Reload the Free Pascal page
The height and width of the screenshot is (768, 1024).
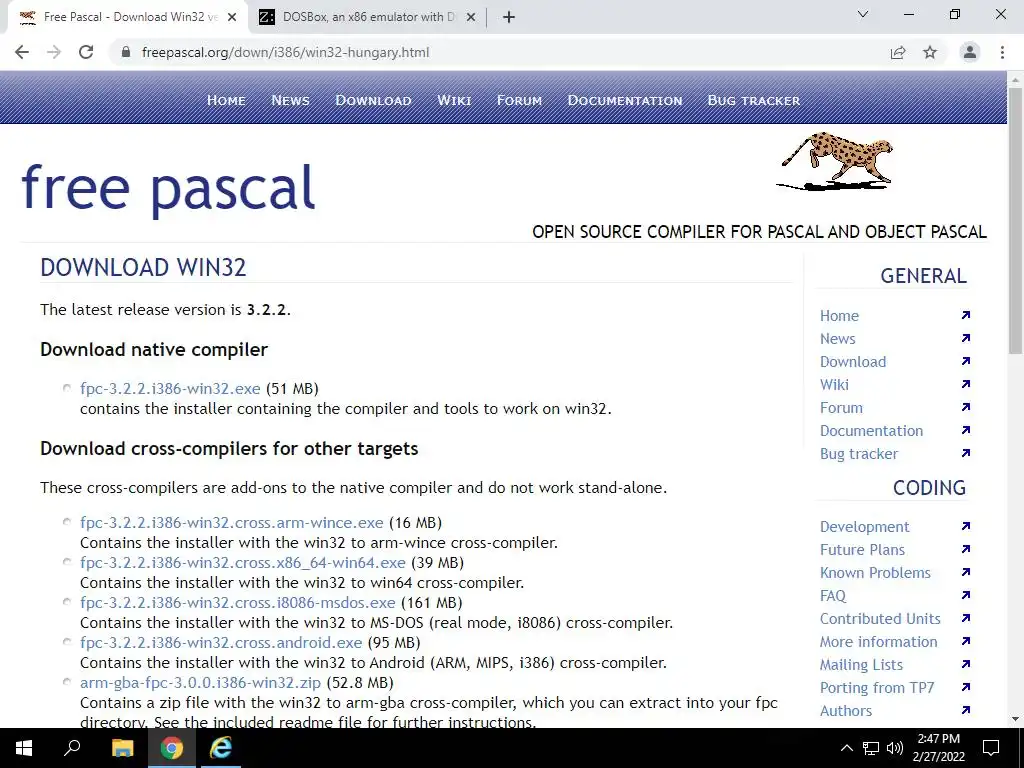pos(86,52)
